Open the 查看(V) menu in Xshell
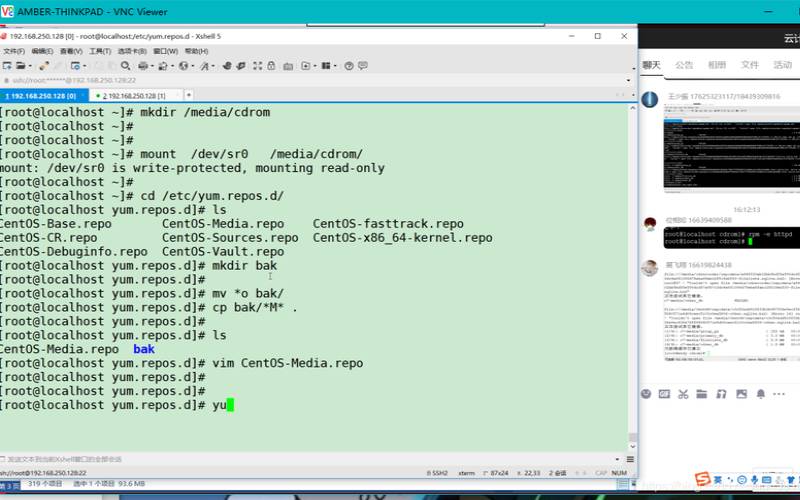Viewport: 800px width, 500px height. [x=71, y=51]
